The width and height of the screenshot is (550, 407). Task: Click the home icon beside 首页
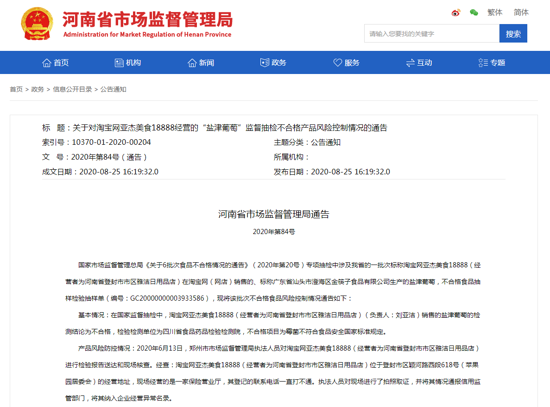click(x=47, y=63)
